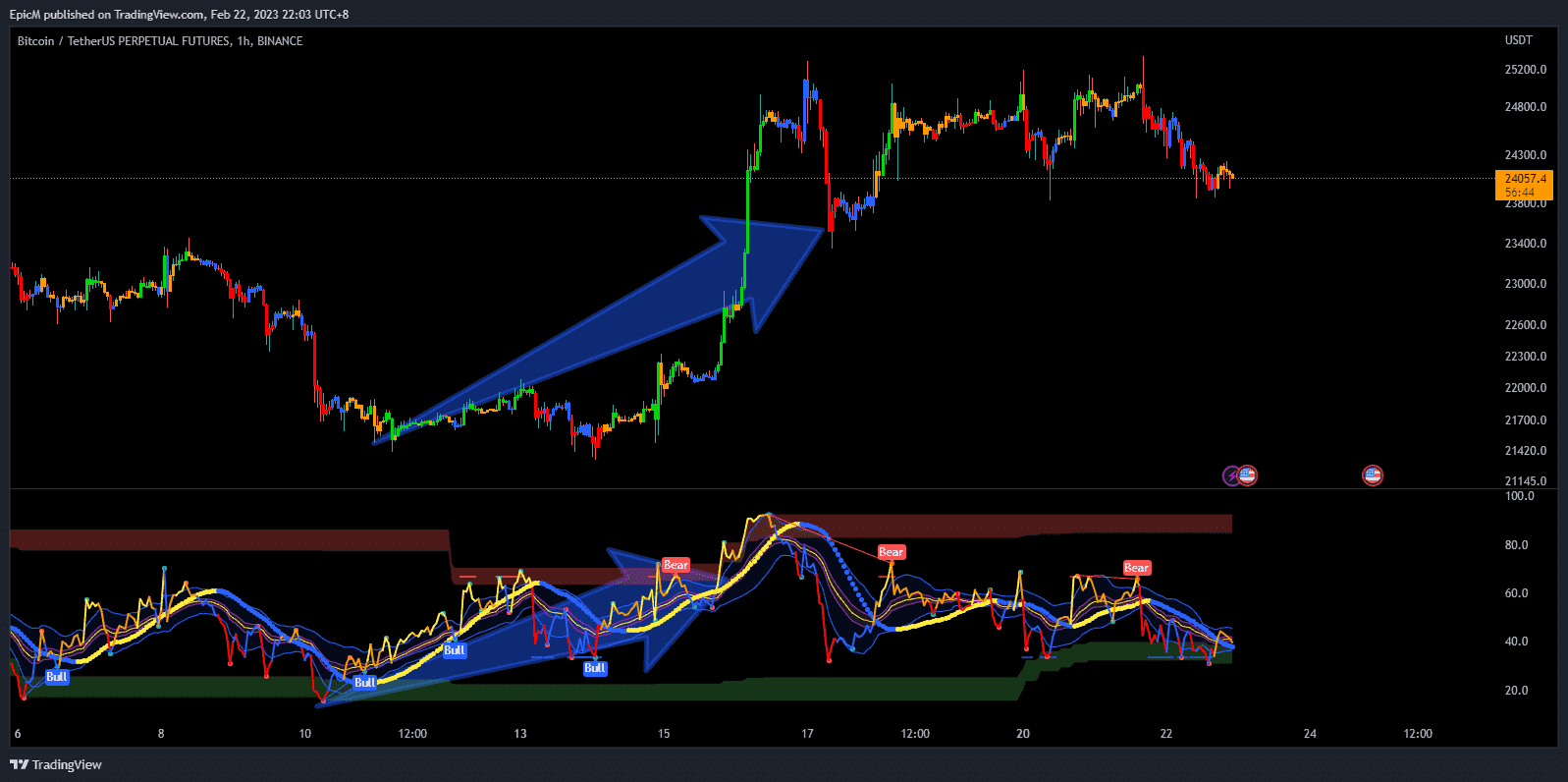Click the 25200.0 level on price scale
Screen dimensions: 1568x782
coord(1525,70)
